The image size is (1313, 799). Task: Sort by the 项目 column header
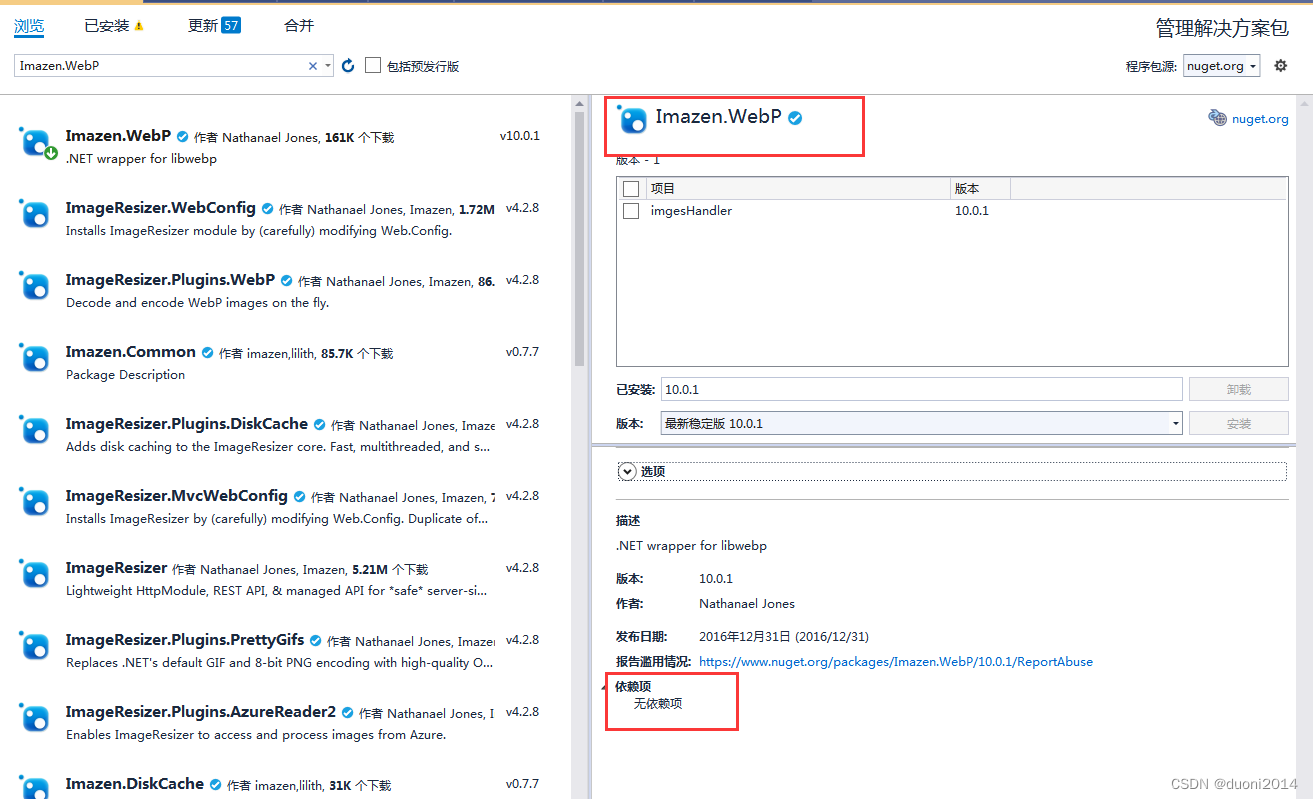798,189
